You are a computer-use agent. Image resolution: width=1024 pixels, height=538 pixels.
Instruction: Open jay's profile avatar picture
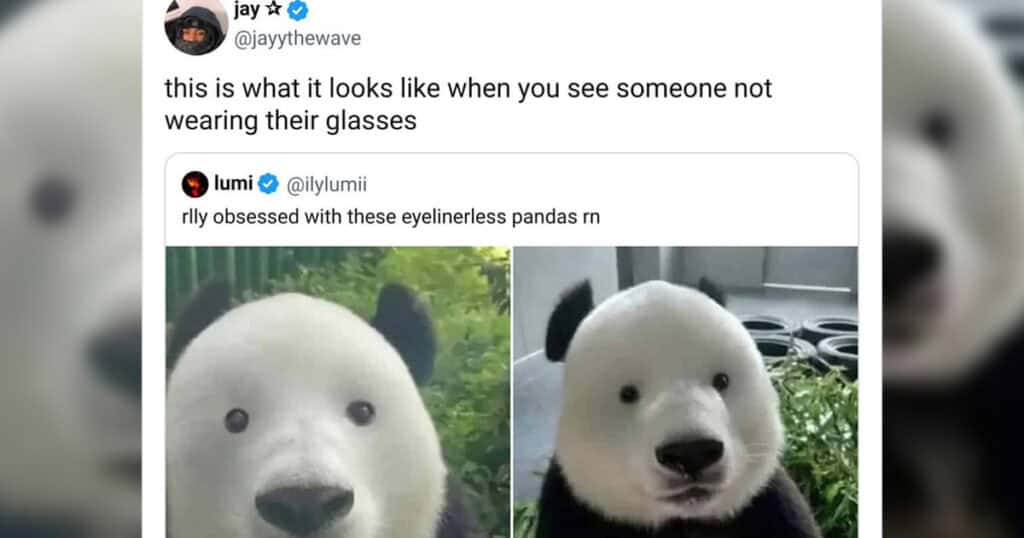(x=196, y=27)
